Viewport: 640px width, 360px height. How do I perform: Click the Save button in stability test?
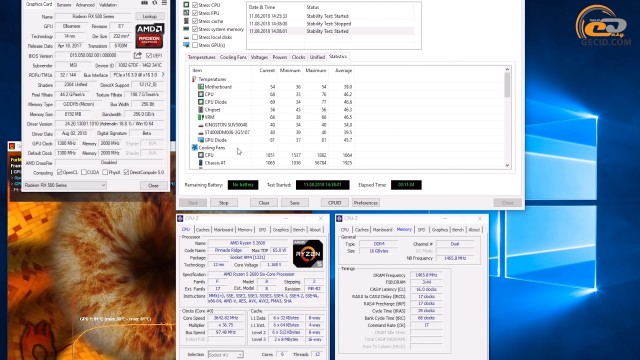pos(295,203)
